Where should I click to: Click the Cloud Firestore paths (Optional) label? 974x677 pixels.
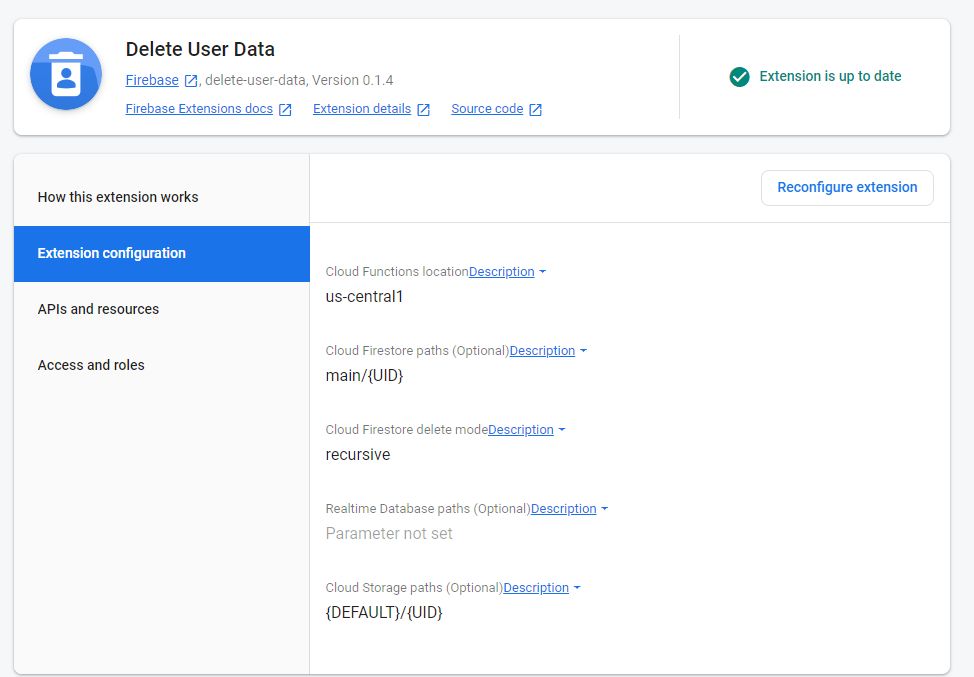click(x=417, y=350)
